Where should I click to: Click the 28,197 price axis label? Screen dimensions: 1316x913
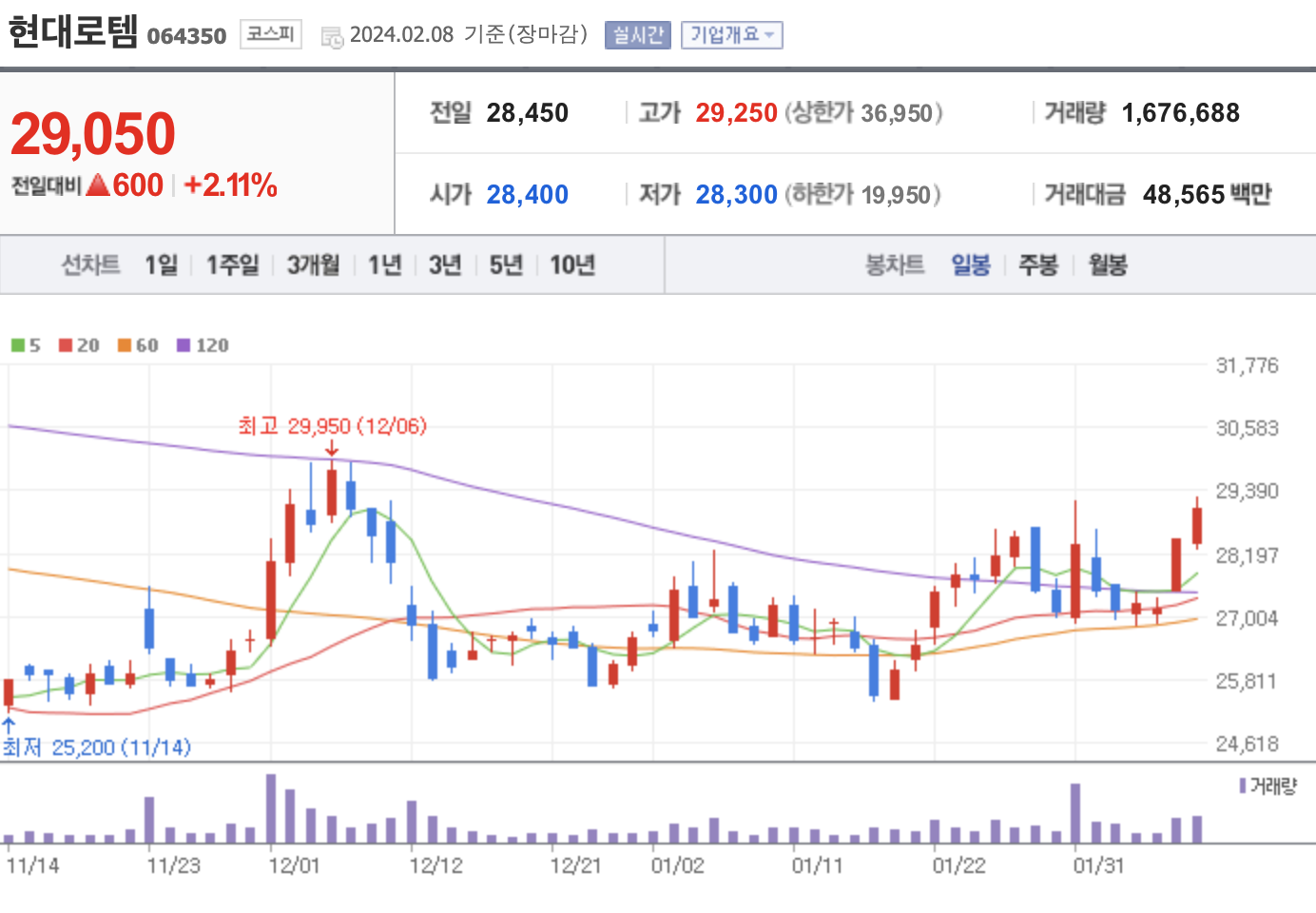pyautogui.click(x=1247, y=555)
